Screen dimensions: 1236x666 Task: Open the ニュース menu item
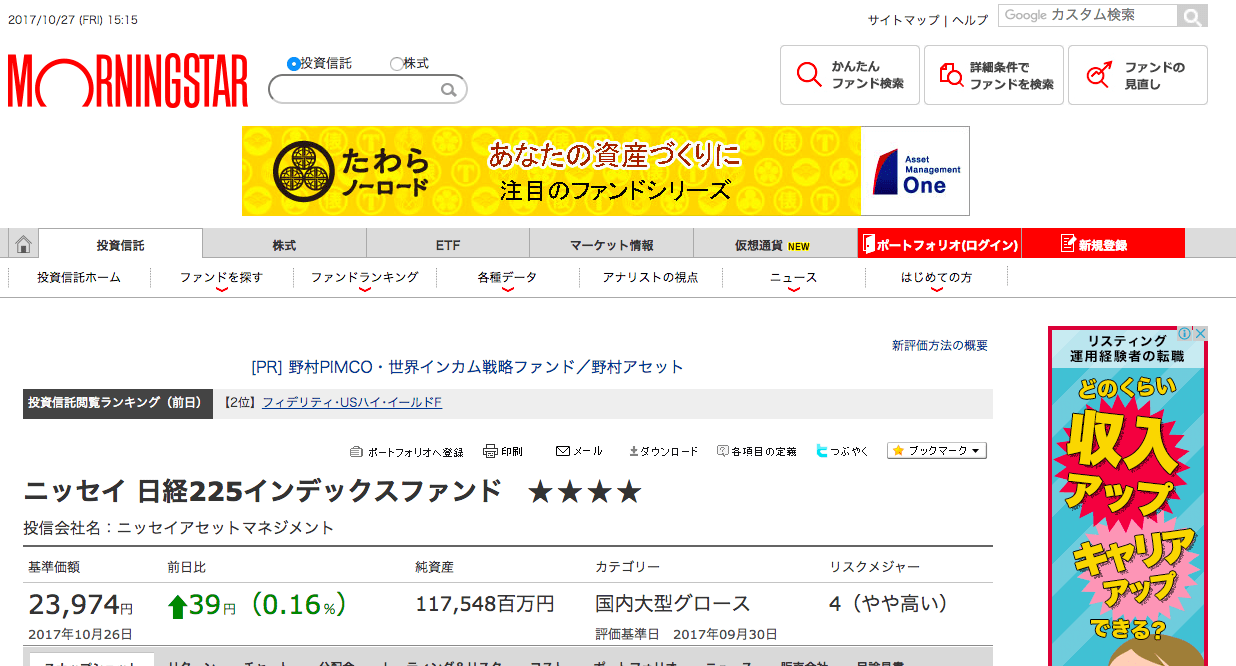[794, 278]
